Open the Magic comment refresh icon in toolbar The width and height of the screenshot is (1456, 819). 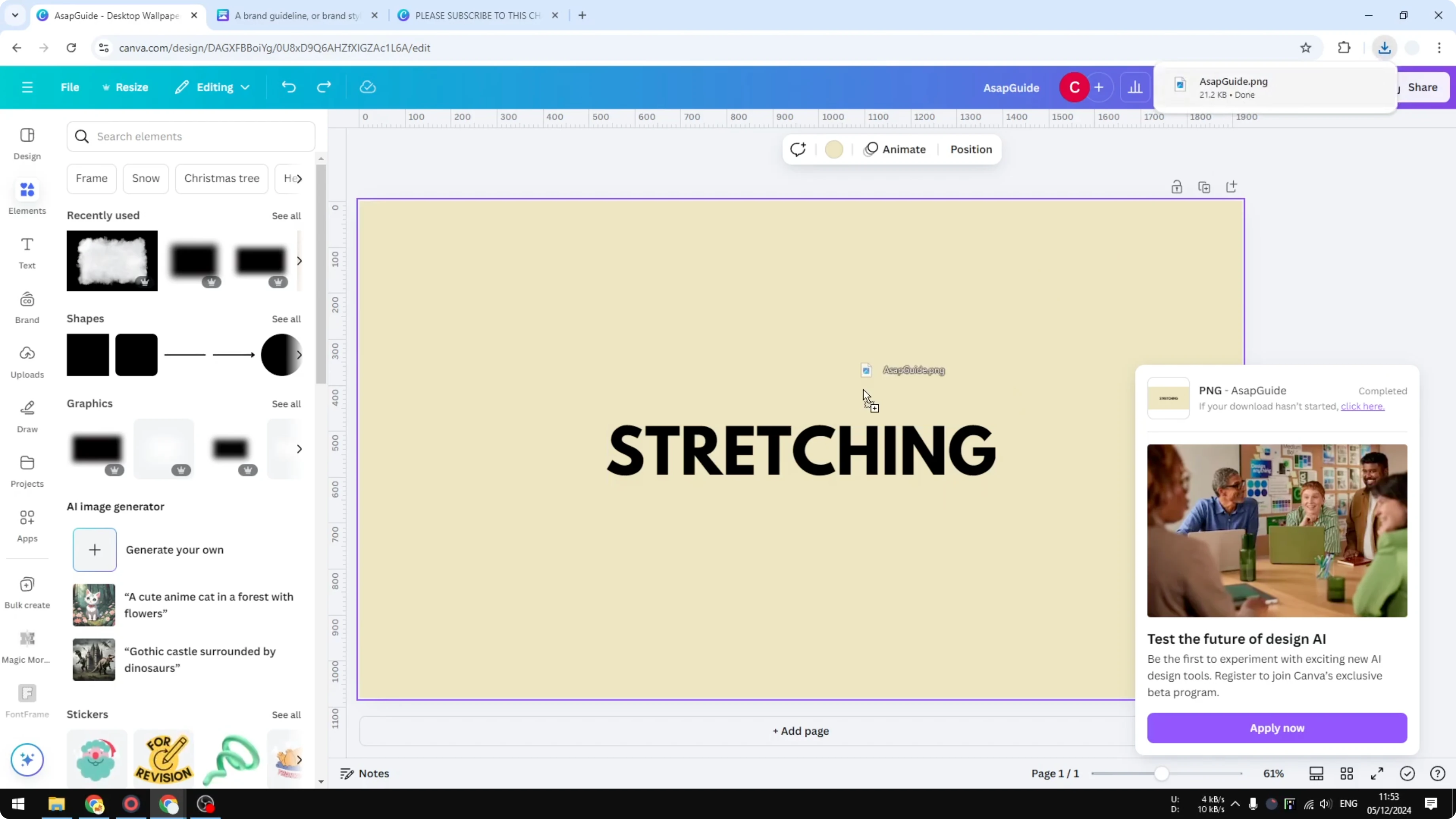[x=798, y=149]
